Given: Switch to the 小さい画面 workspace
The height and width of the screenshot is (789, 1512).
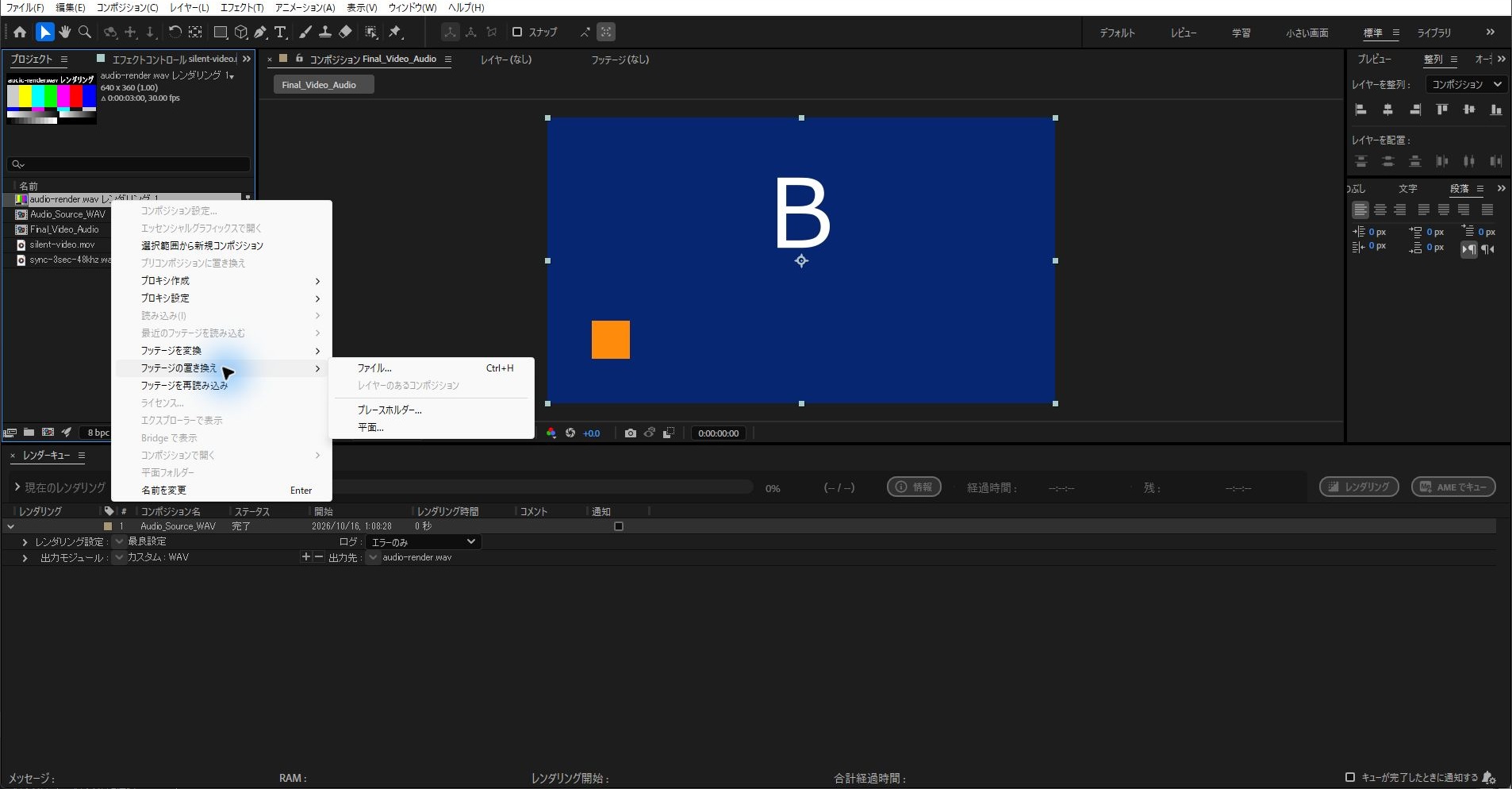Looking at the screenshot, I should pyautogui.click(x=1307, y=33).
